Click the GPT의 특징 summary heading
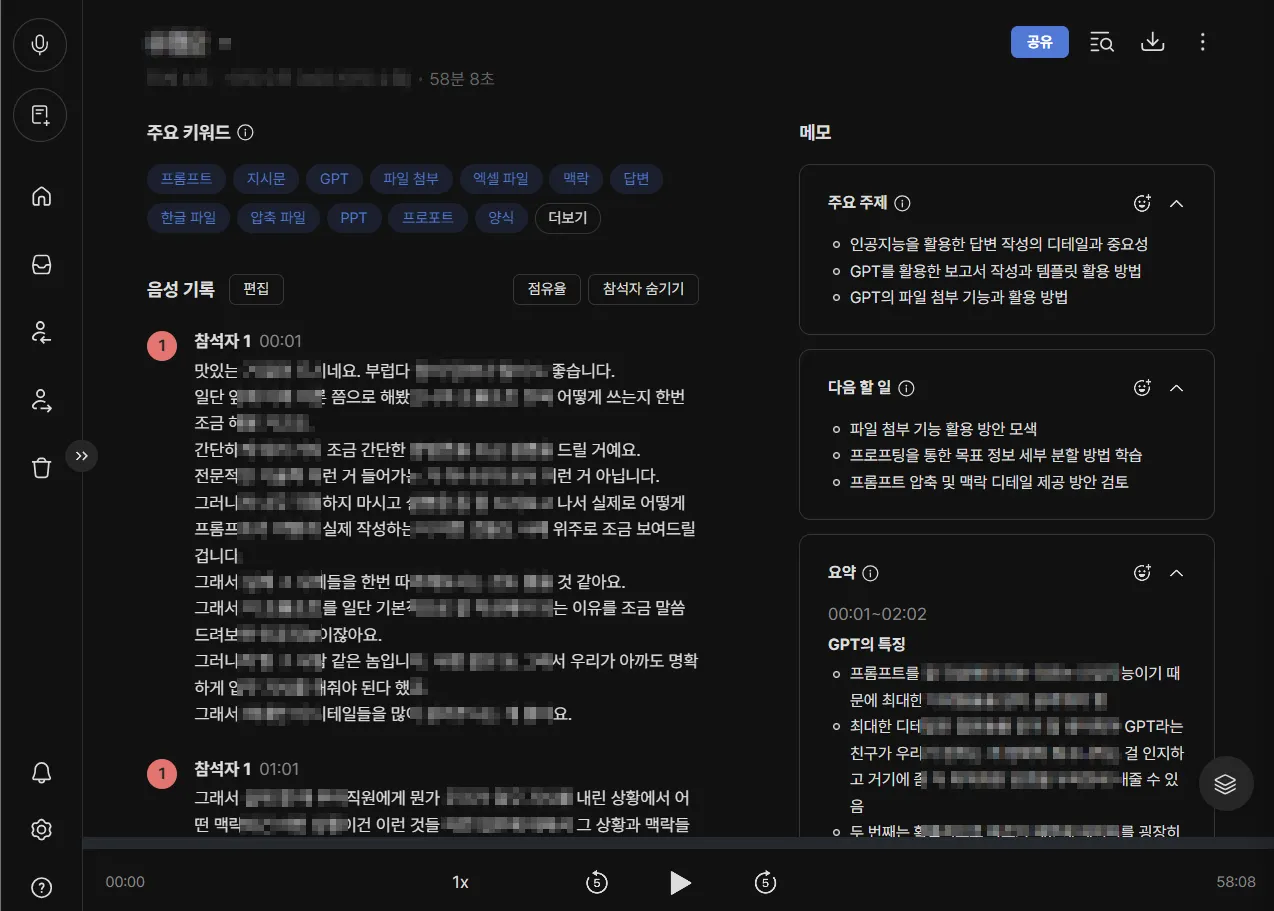 click(866, 644)
